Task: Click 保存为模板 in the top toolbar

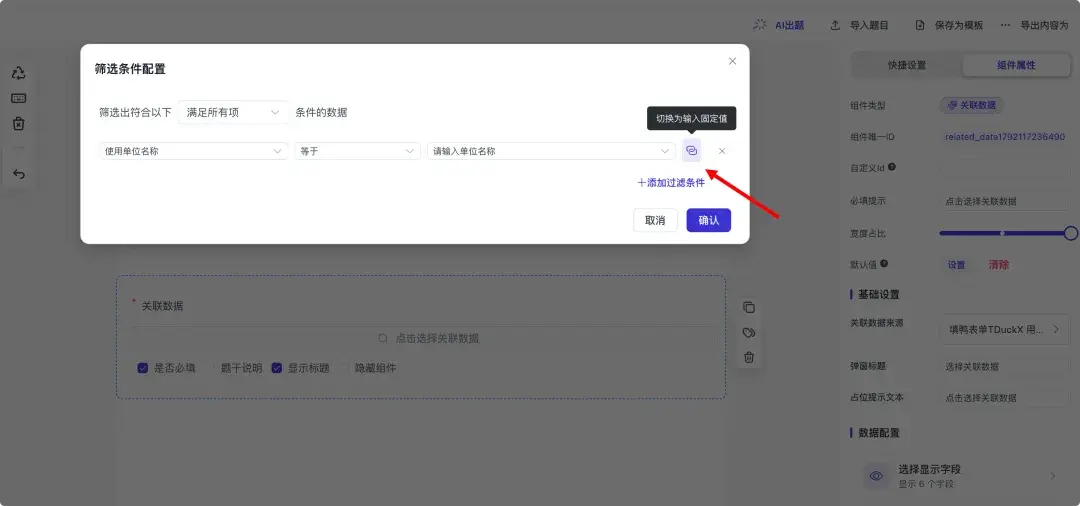Action: point(948,25)
